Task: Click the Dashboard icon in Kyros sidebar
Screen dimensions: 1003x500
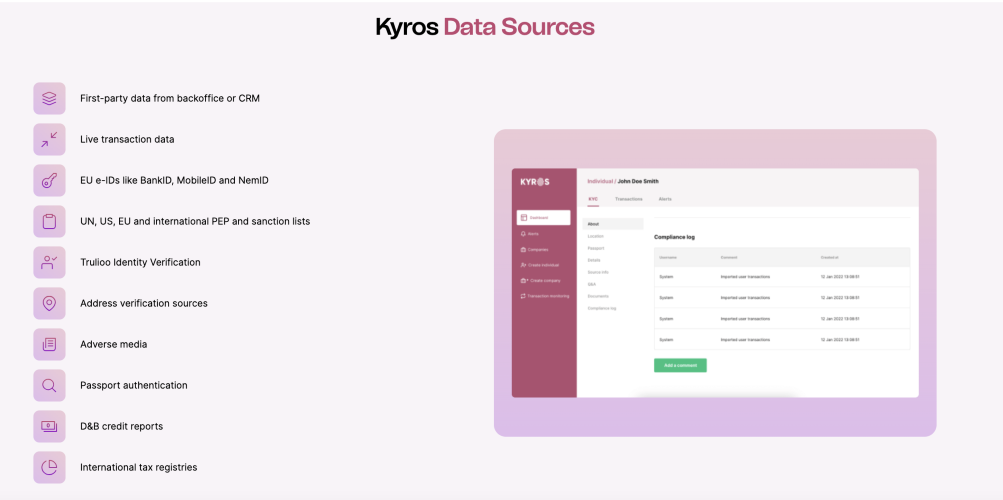Action: point(523,217)
